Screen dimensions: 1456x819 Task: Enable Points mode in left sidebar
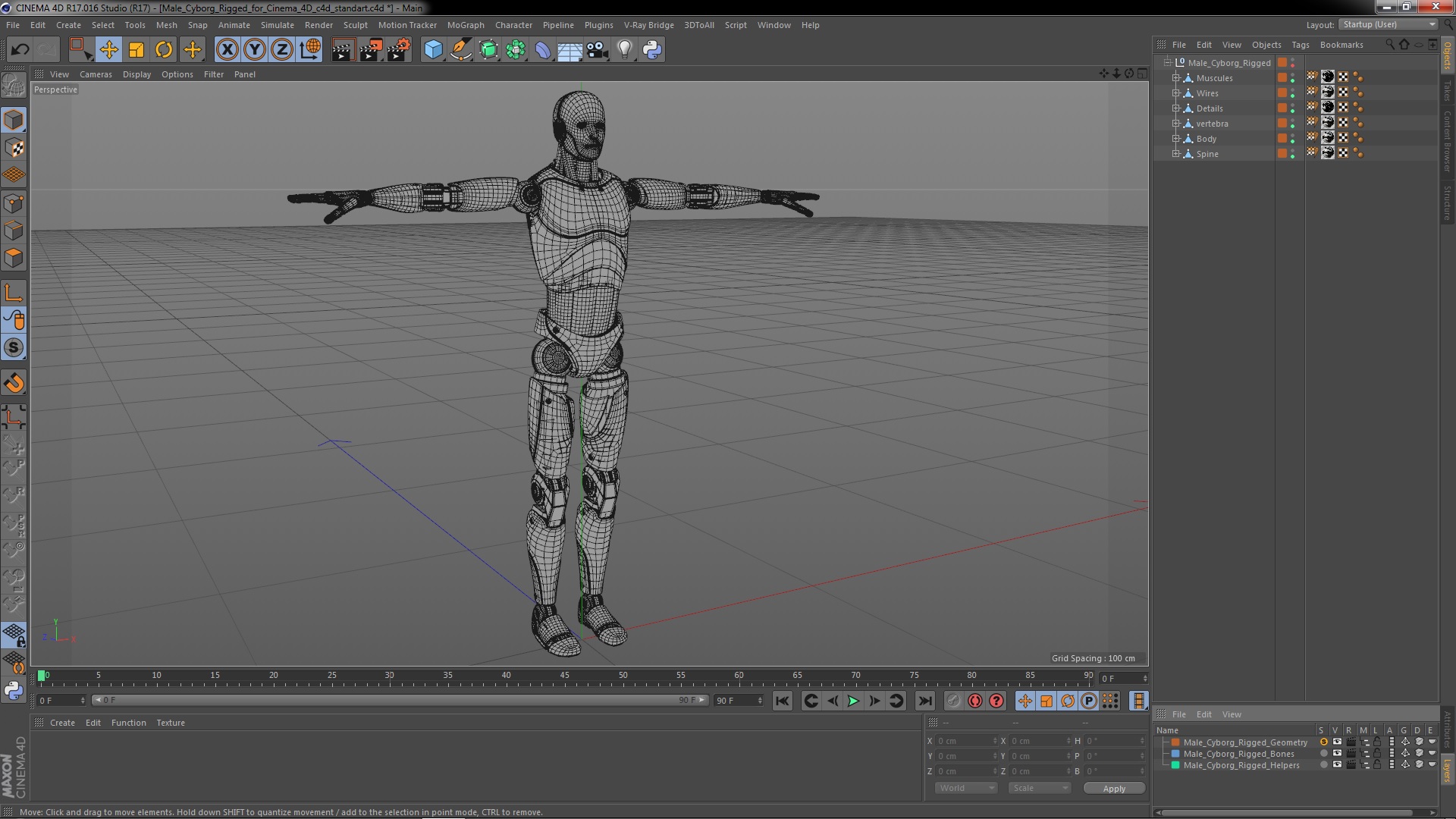(14, 203)
